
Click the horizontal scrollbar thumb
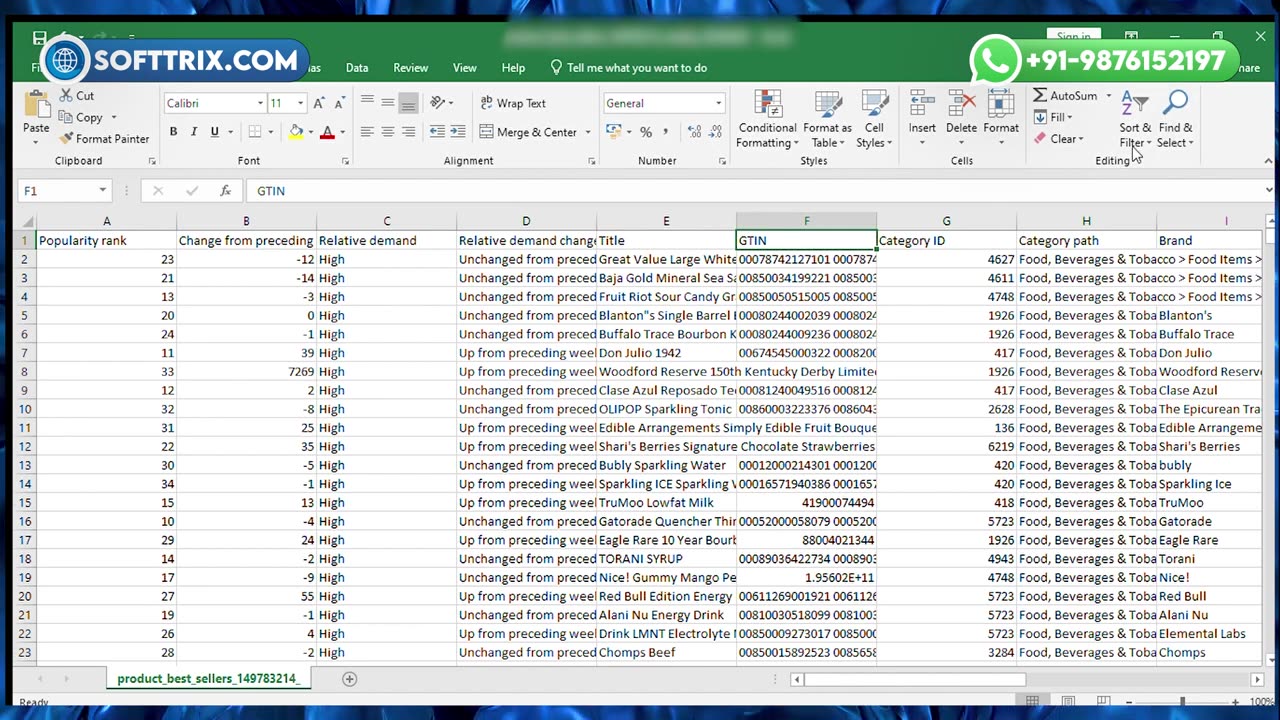coord(914,680)
